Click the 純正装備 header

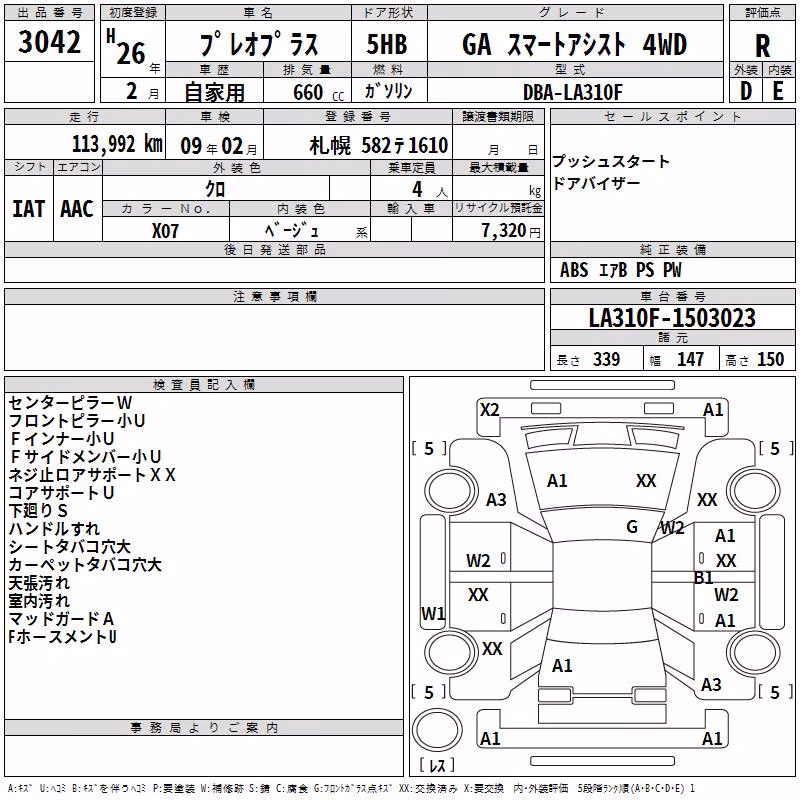tap(673, 249)
